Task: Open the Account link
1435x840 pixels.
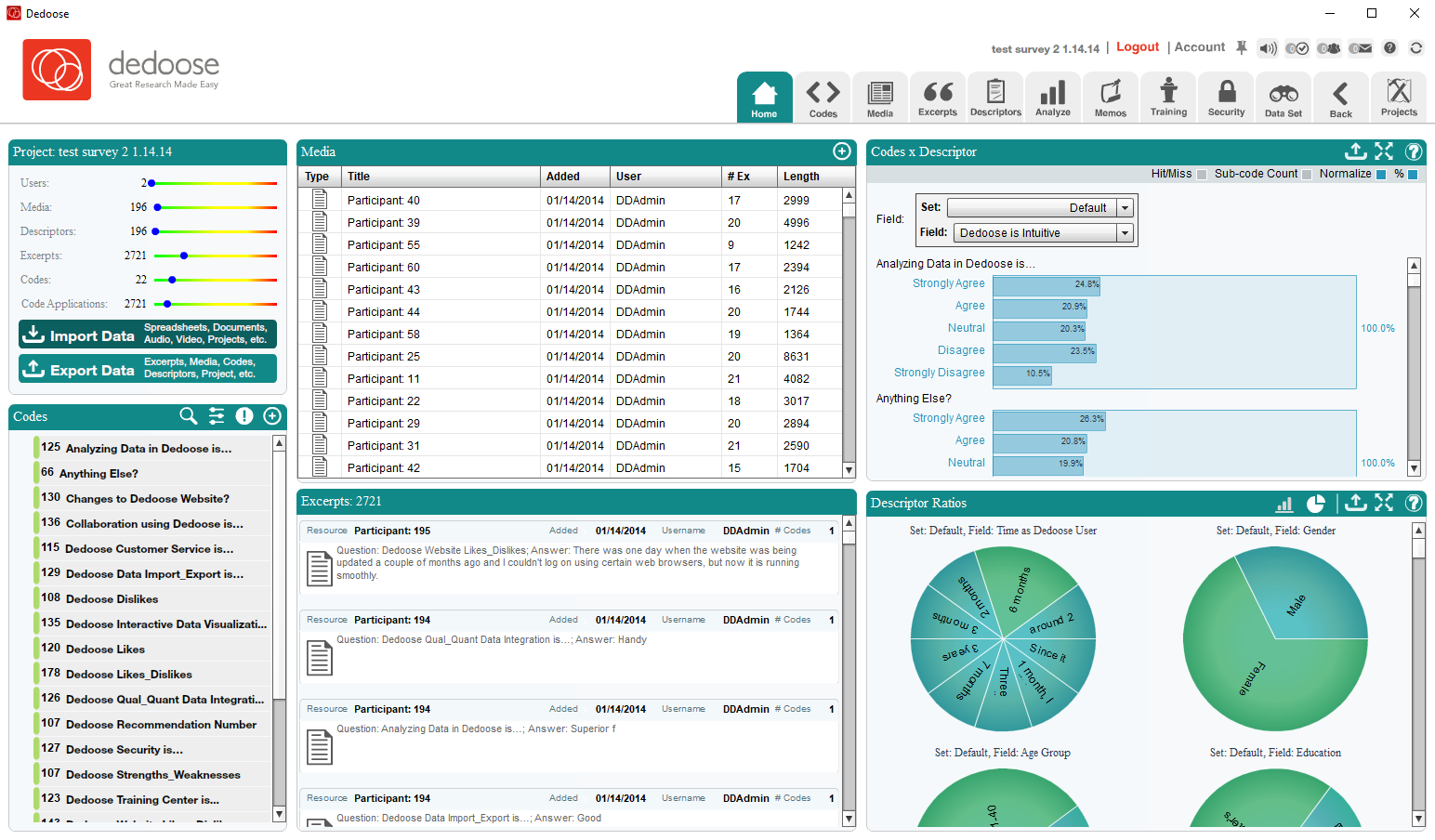Action: tap(1200, 47)
